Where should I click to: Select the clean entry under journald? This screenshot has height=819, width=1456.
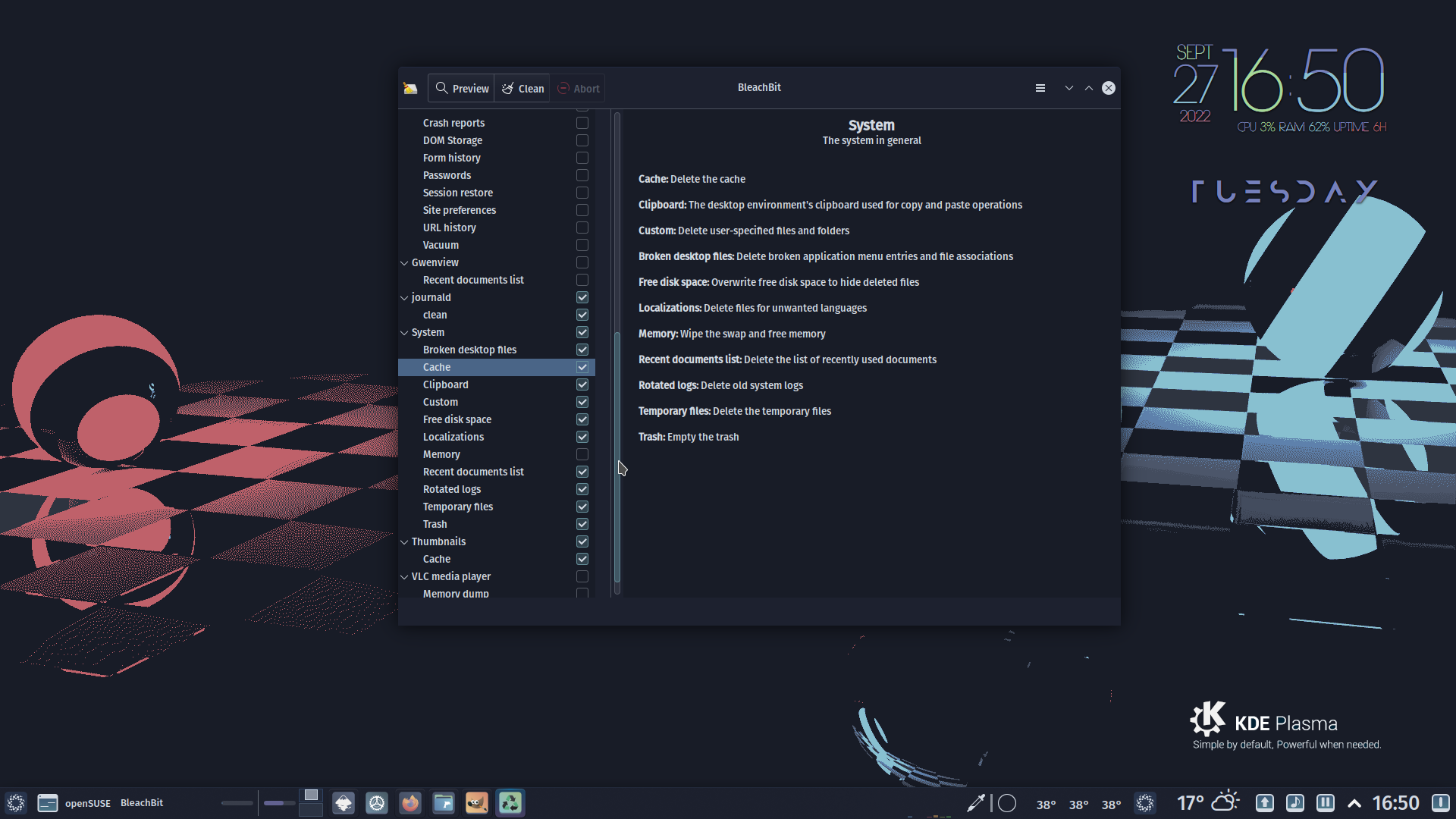(x=497, y=315)
